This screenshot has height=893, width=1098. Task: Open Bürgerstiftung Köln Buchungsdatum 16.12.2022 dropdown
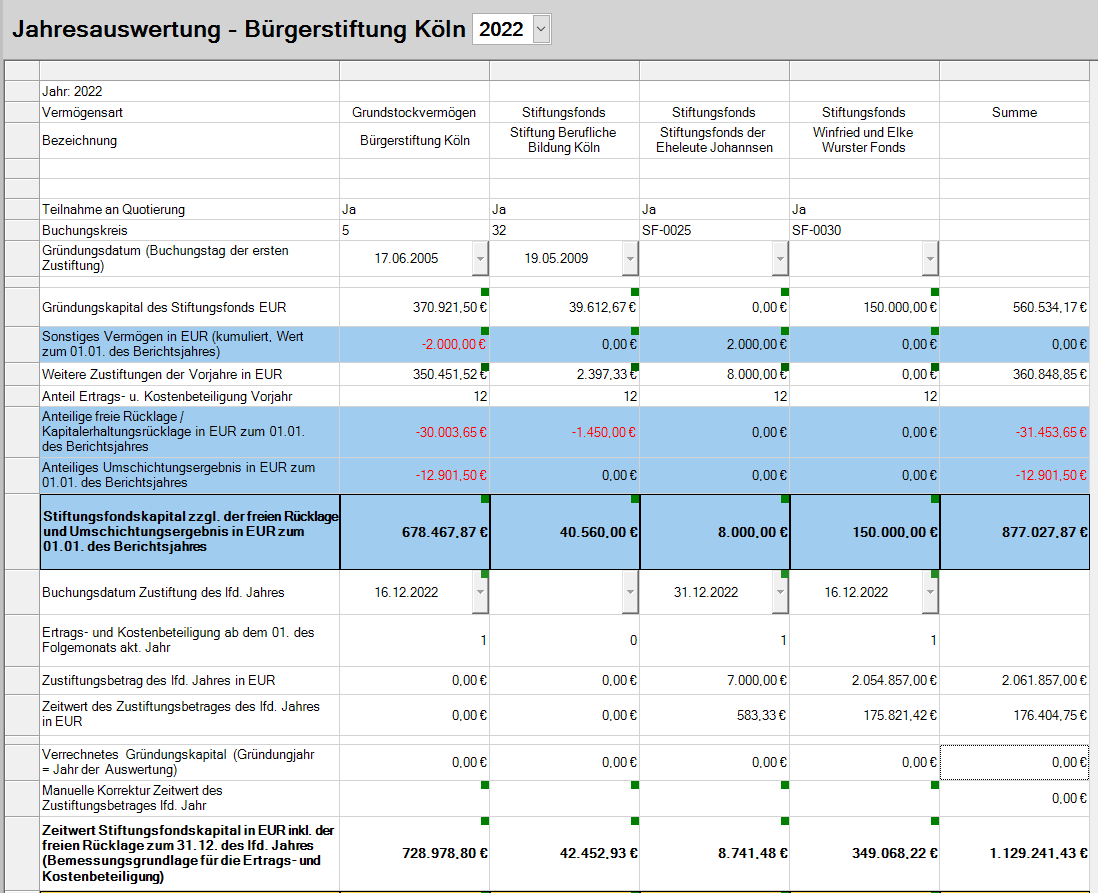(x=480, y=593)
